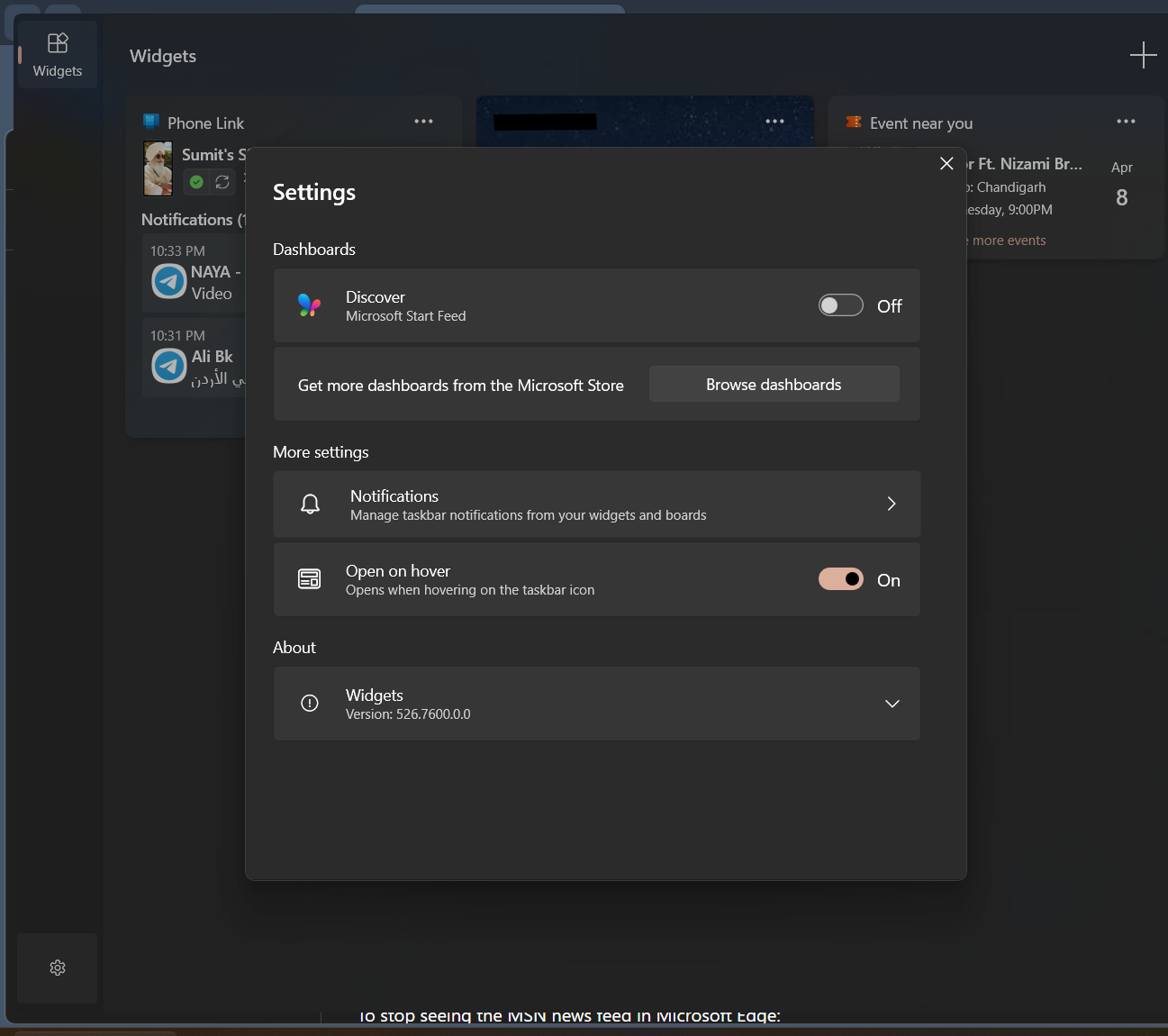Click 'Get more dashboards from the Microsoft Store' text
This screenshot has width=1168, height=1036.
tap(460, 386)
